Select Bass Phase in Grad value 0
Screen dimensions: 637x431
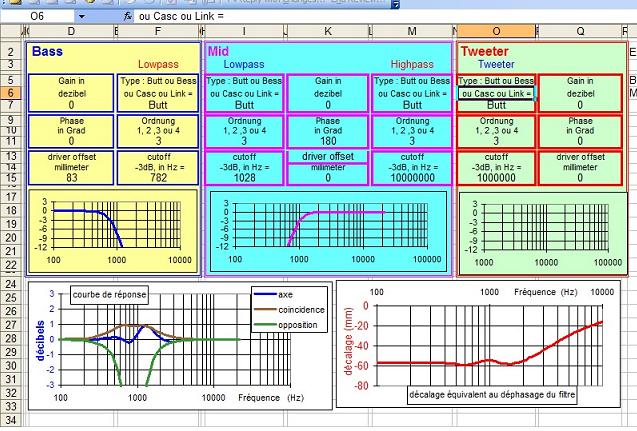(71, 141)
